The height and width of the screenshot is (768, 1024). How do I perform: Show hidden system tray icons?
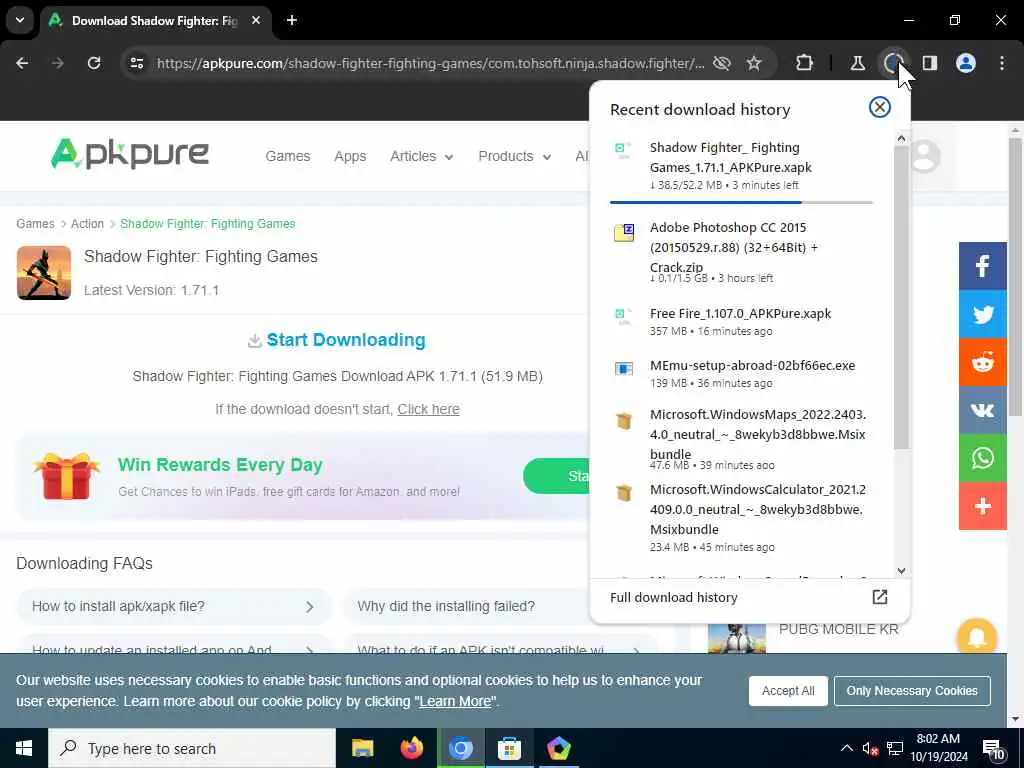tap(846, 748)
